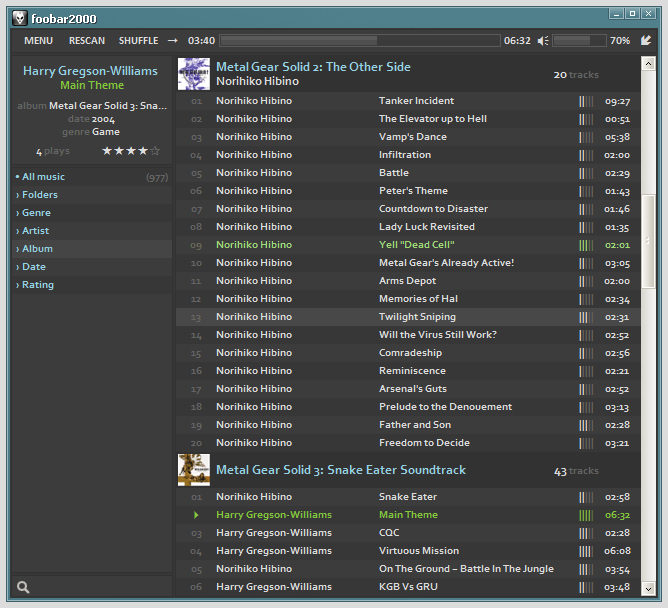Click the top-right arrow icon beside 70%
Image resolution: width=668 pixels, height=608 pixels.
pyautogui.click(x=646, y=40)
